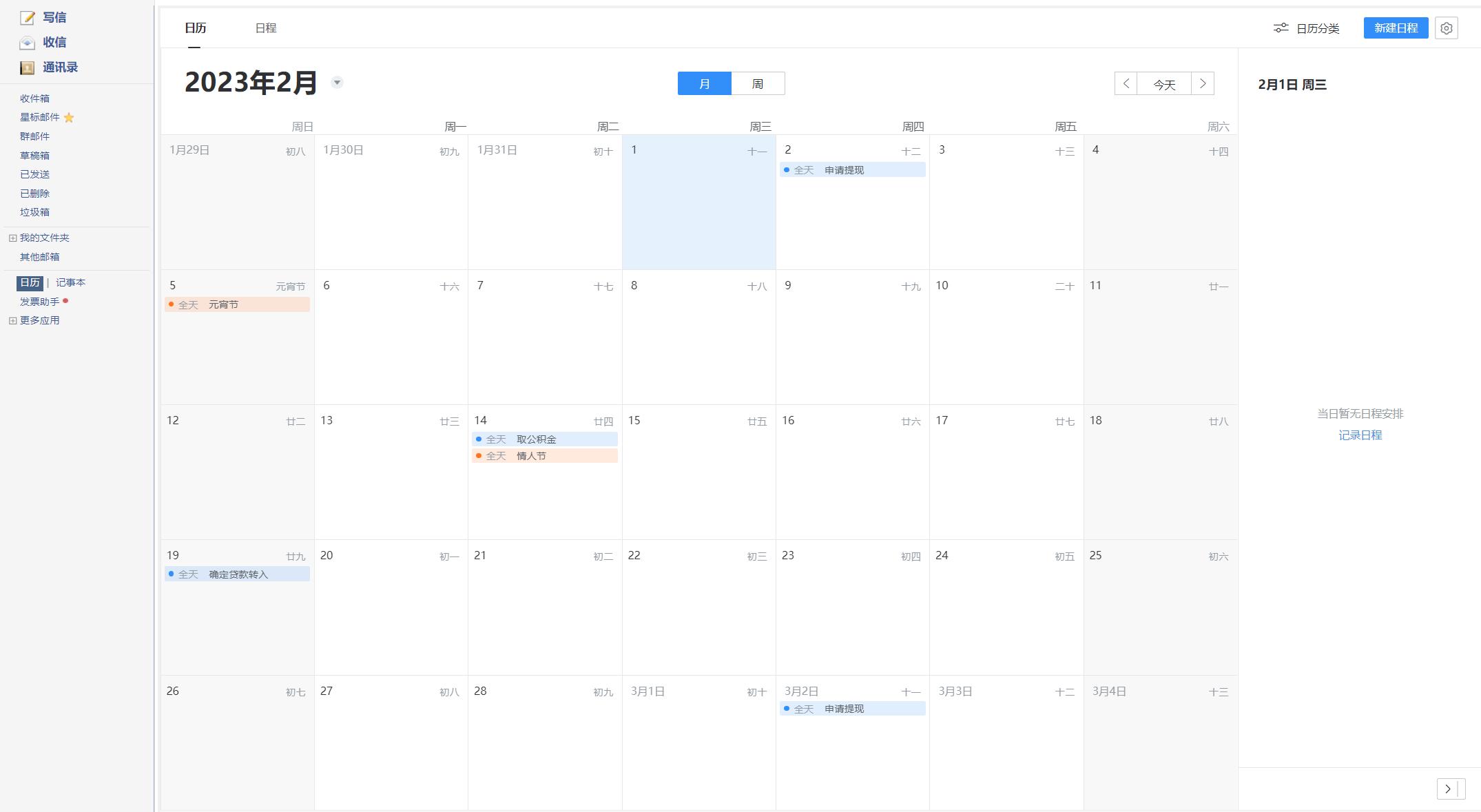Open calendar settings gear icon
Viewport: 1481px width, 812px height.
pyautogui.click(x=1446, y=28)
